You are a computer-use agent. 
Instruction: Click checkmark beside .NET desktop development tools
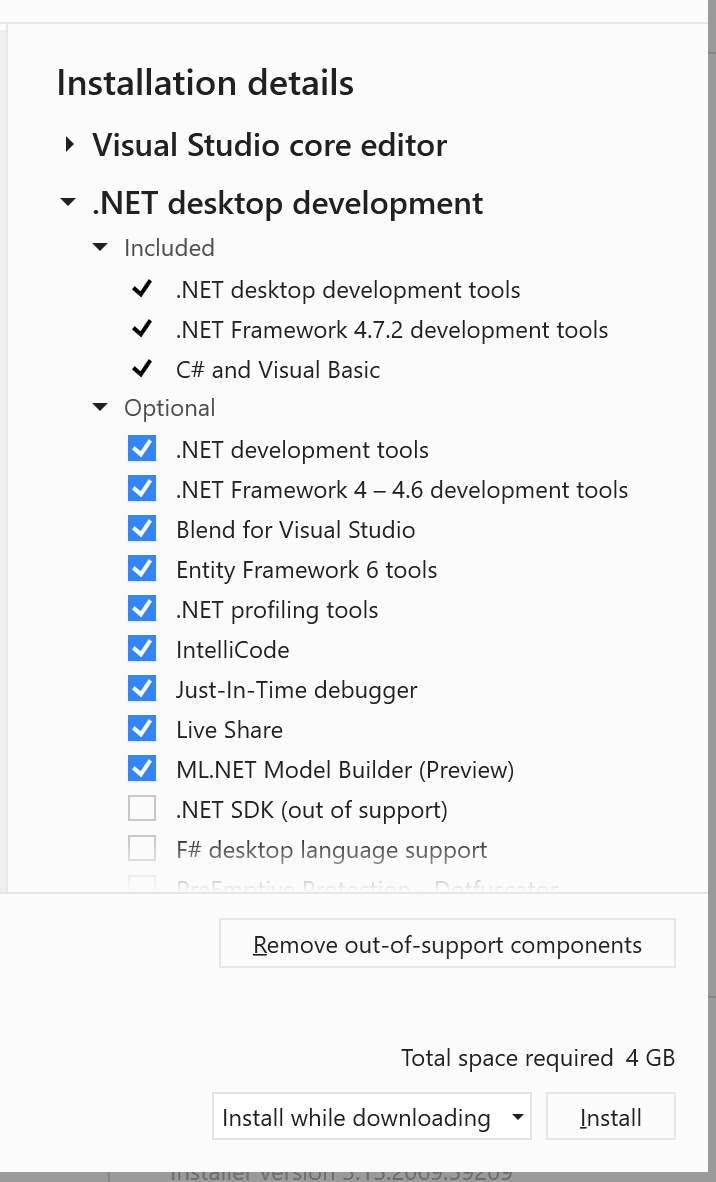142,289
